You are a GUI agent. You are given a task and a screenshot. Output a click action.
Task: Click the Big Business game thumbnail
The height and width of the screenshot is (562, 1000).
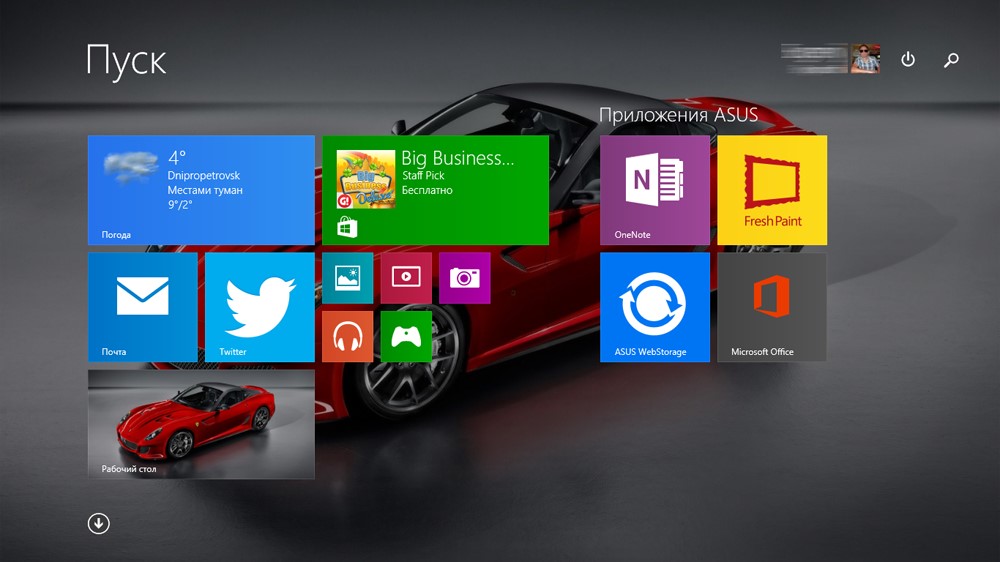(x=365, y=179)
